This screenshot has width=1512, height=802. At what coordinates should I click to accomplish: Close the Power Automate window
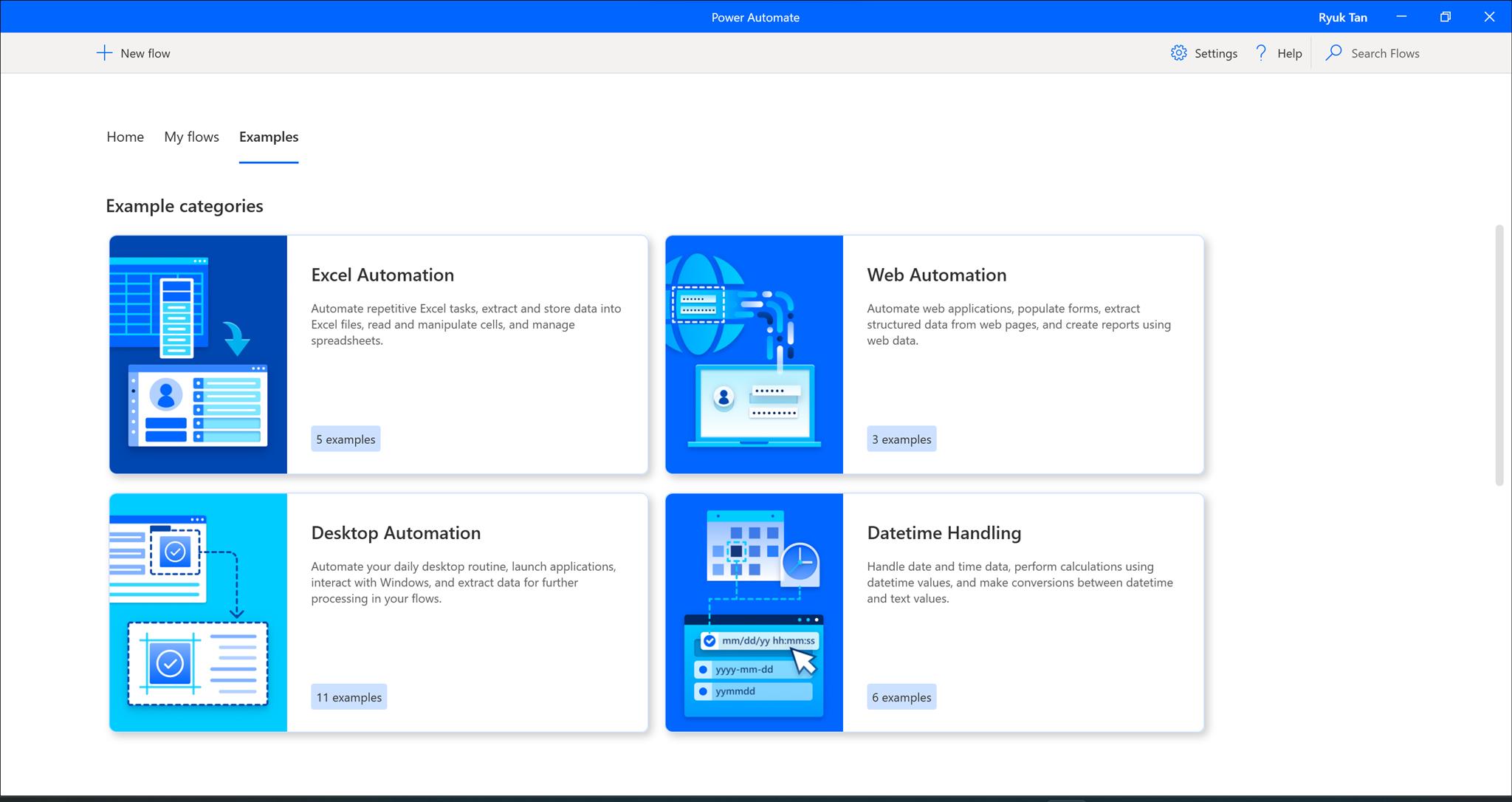tap(1489, 16)
